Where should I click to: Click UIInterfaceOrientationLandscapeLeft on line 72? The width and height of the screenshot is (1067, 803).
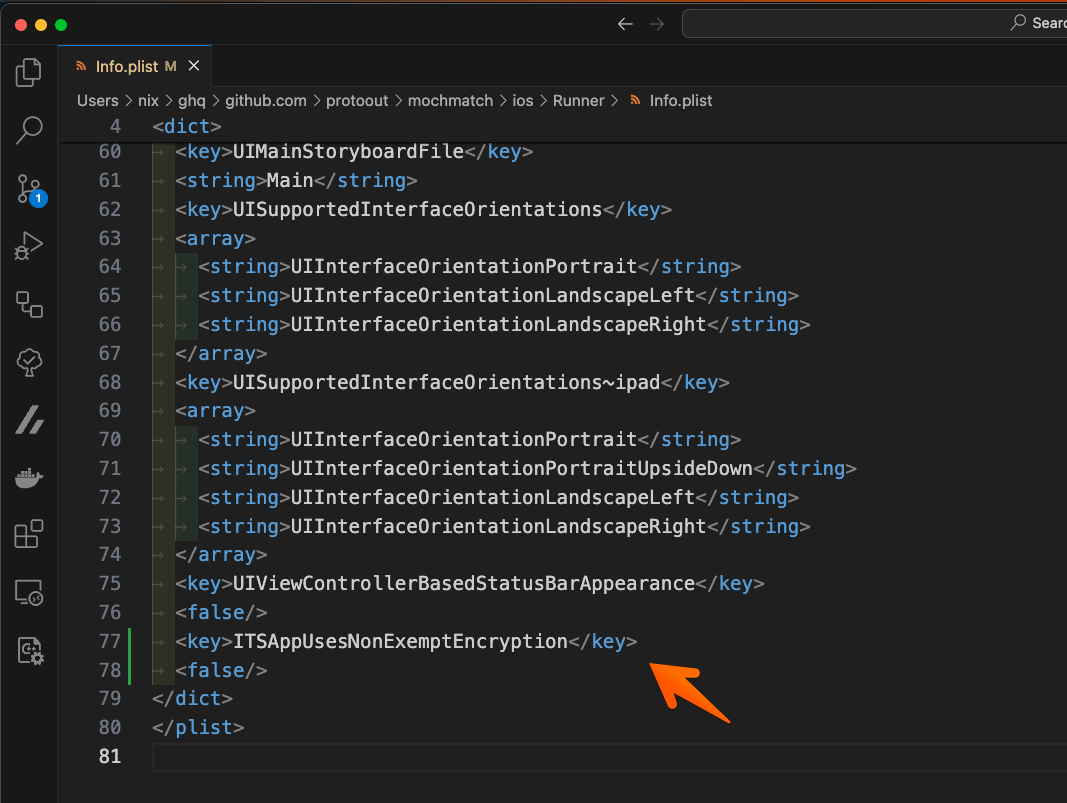[493, 497]
